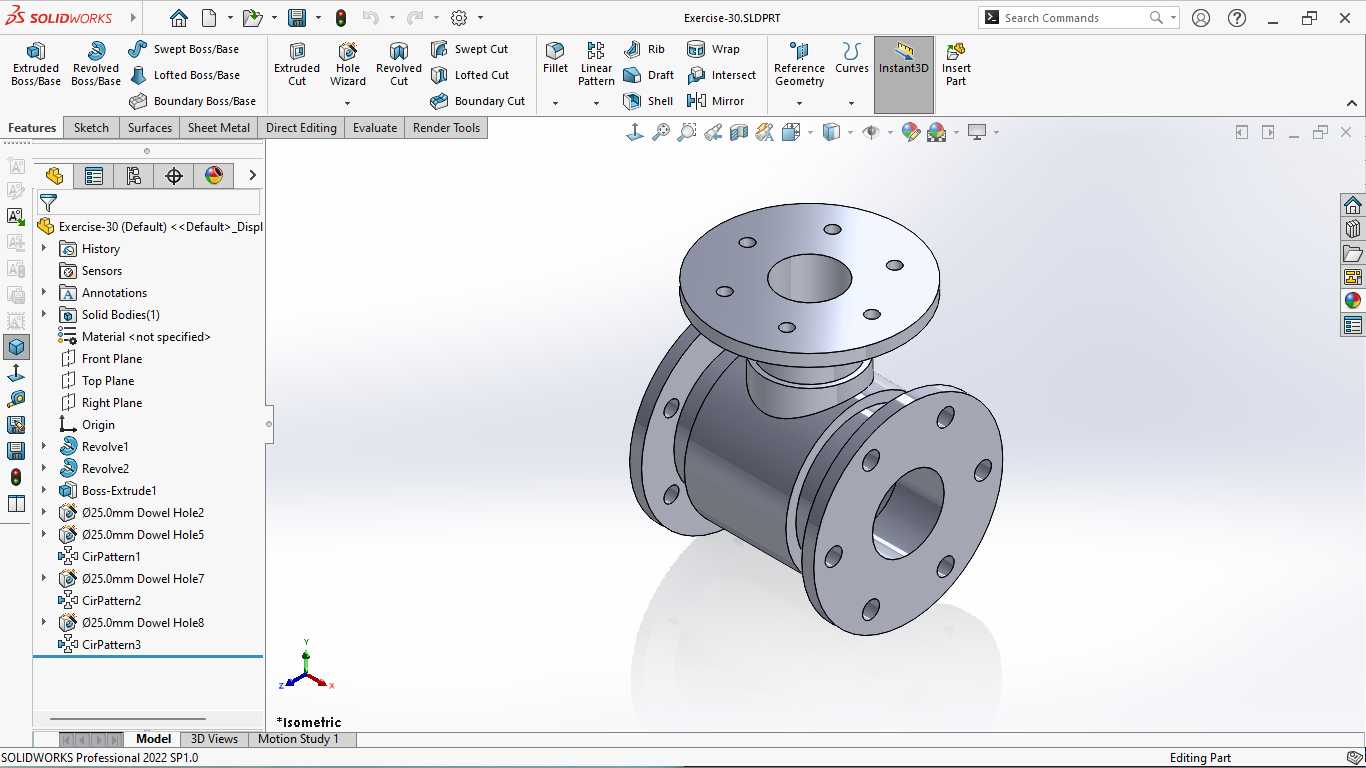The width and height of the screenshot is (1366, 768).
Task: Choose the Draft feature
Action: click(x=648, y=75)
